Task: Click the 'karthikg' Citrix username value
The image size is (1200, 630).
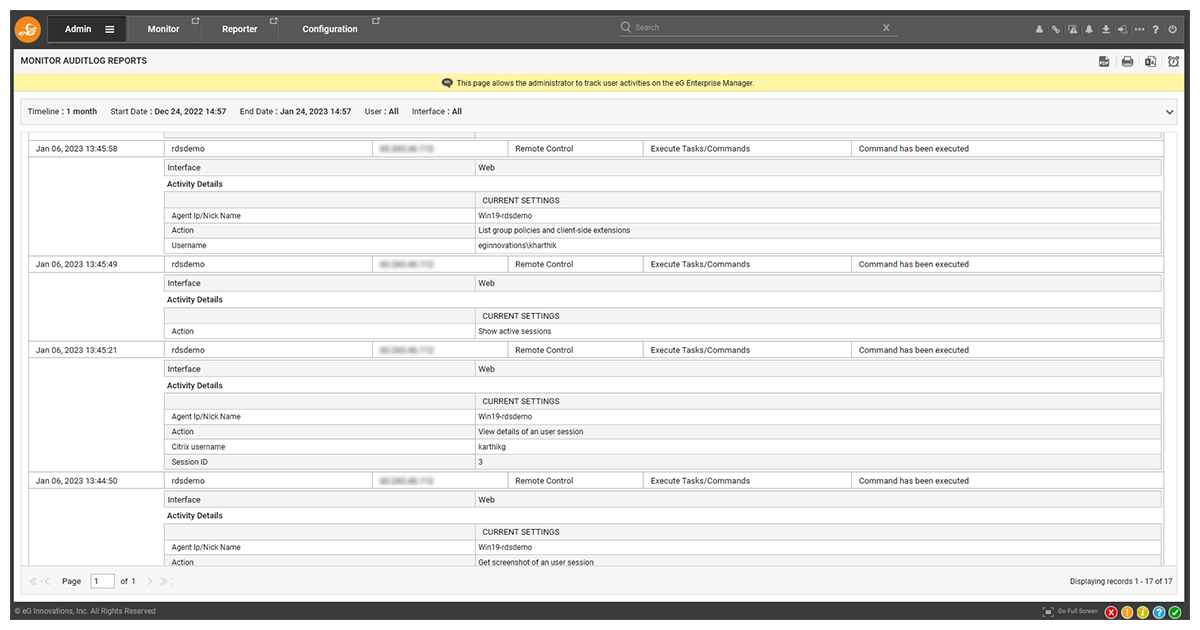Action: 492,447
